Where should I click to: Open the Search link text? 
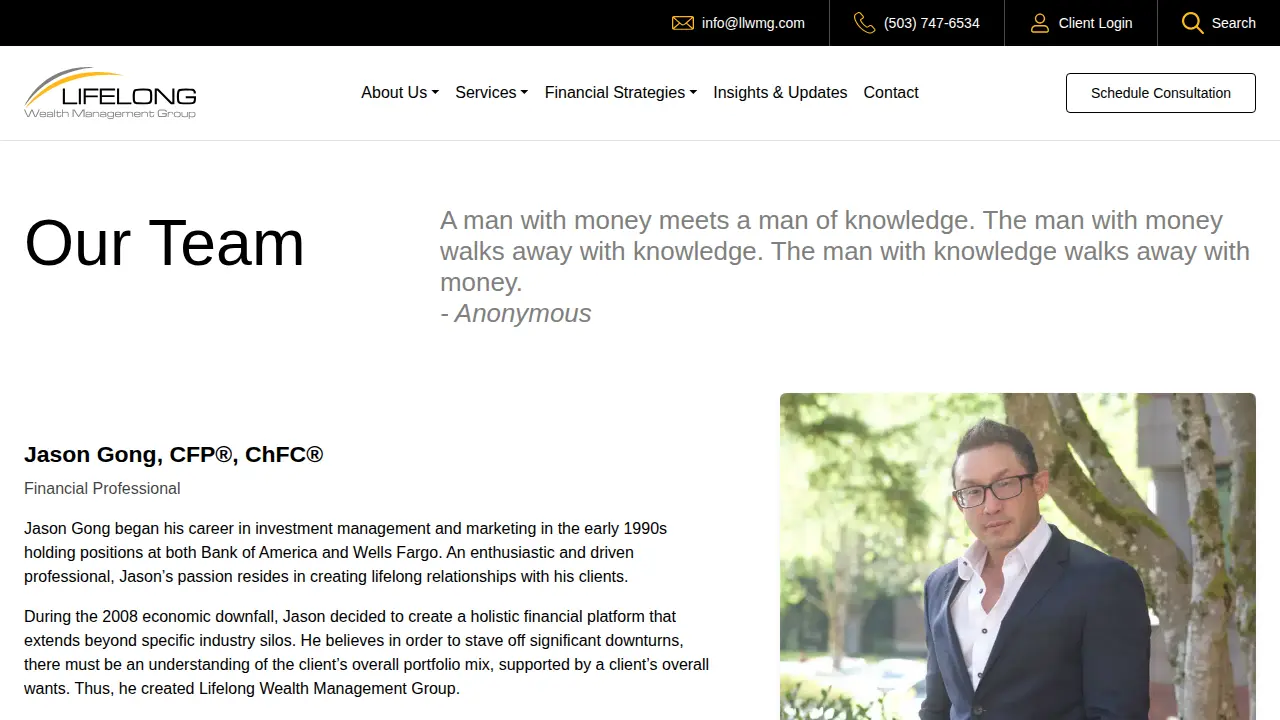[1234, 23]
